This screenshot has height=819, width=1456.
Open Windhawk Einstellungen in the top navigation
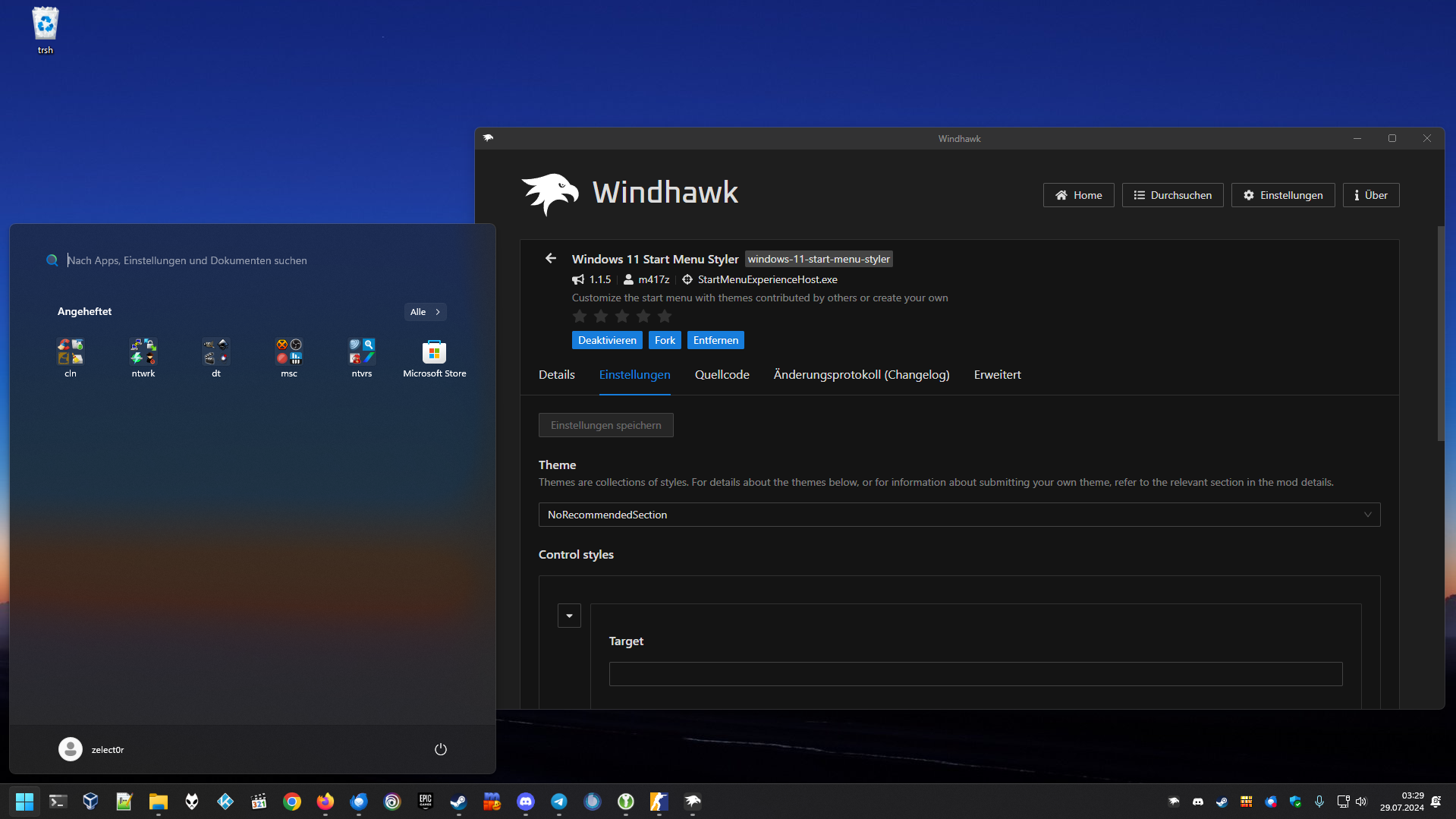(x=1283, y=195)
